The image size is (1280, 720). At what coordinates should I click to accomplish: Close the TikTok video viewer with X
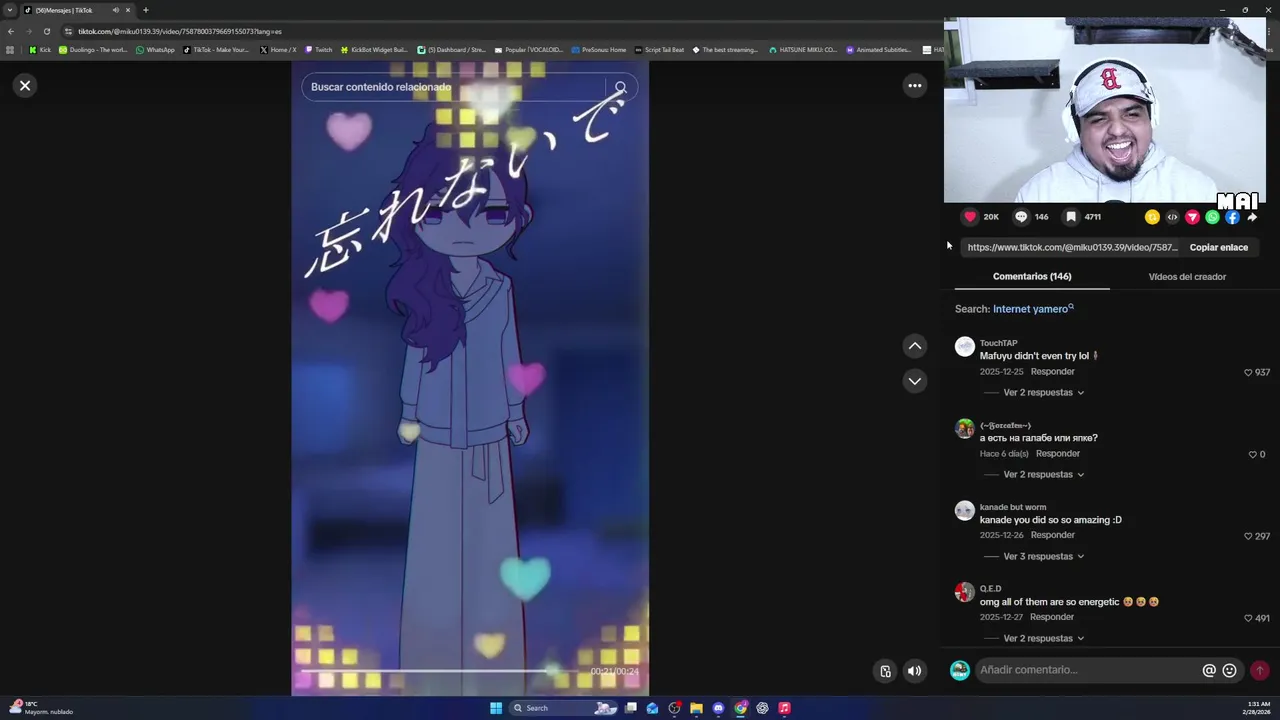pyautogui.click(x=25, y=85)
